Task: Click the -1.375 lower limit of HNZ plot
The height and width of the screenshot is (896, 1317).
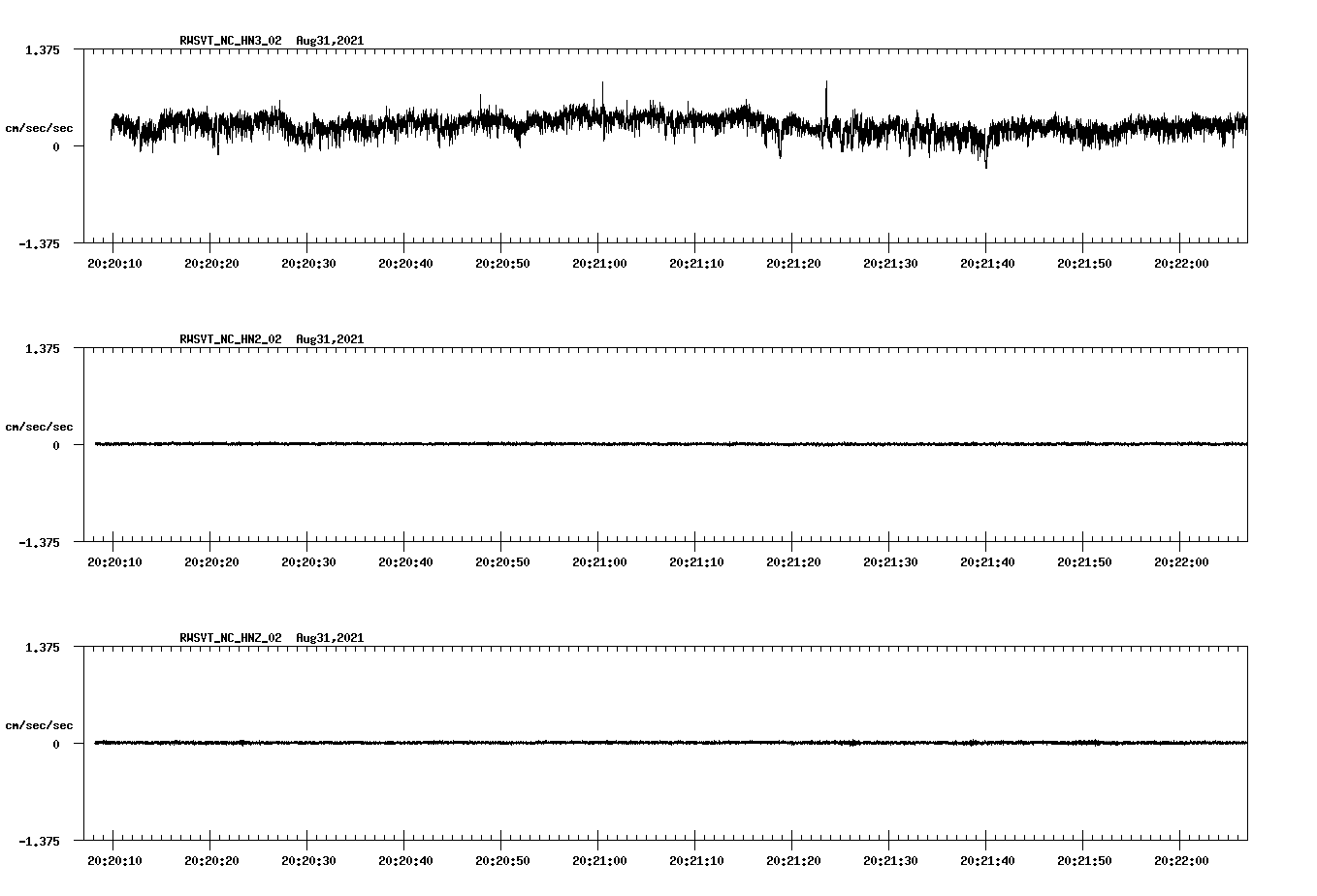Action: coord(39,841)
